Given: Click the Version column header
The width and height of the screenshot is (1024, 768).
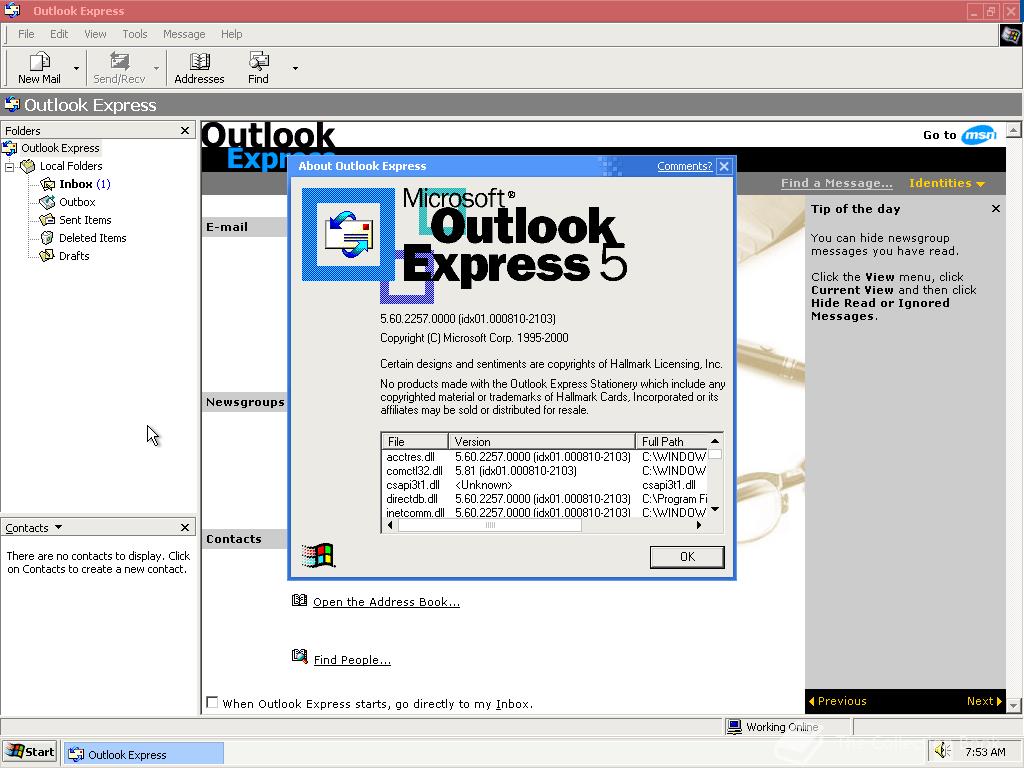Looking at the screenshot, I should point(542,441).
